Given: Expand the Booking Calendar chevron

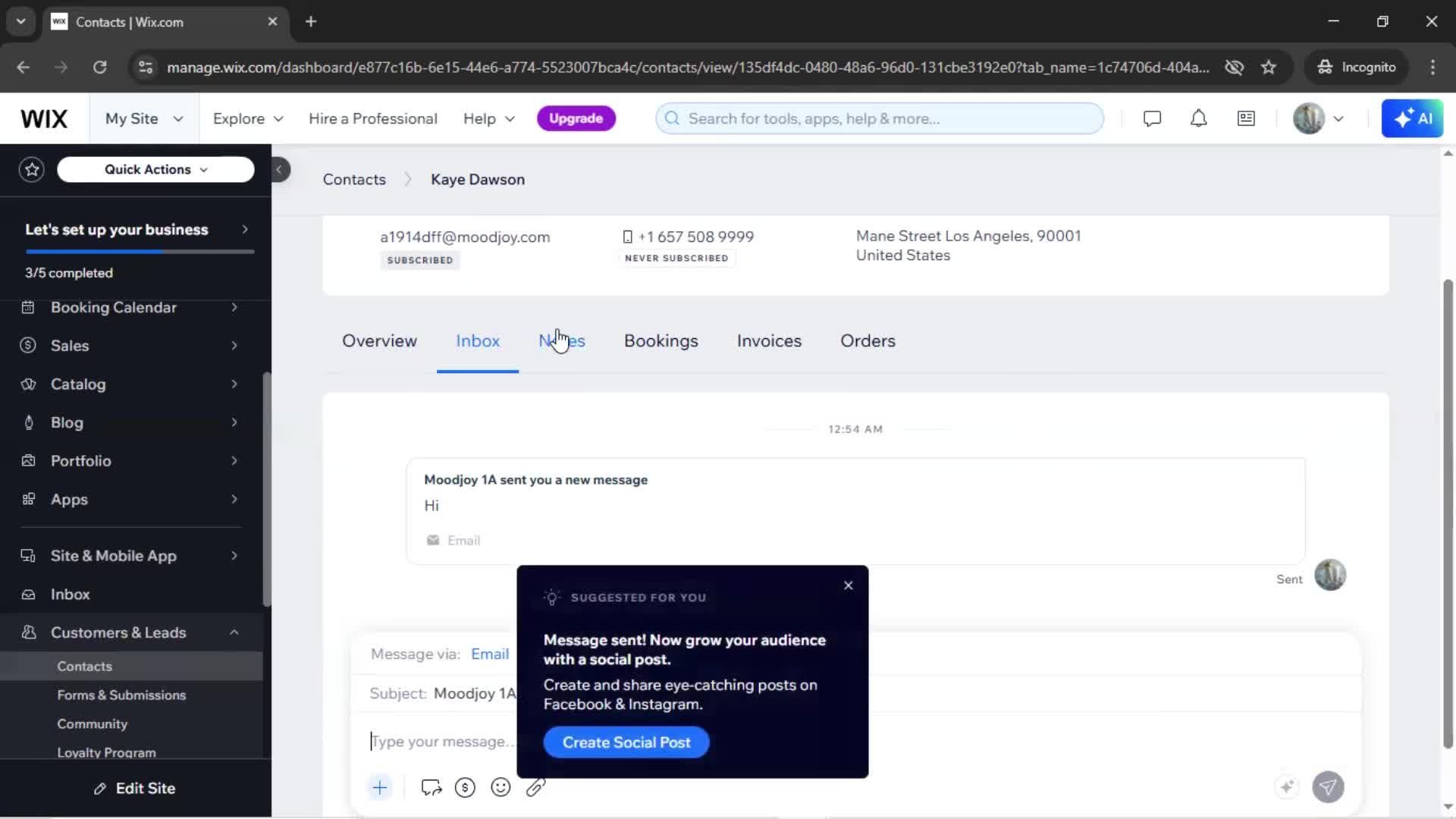Looking at the screenshot, I should coord(234,307).
